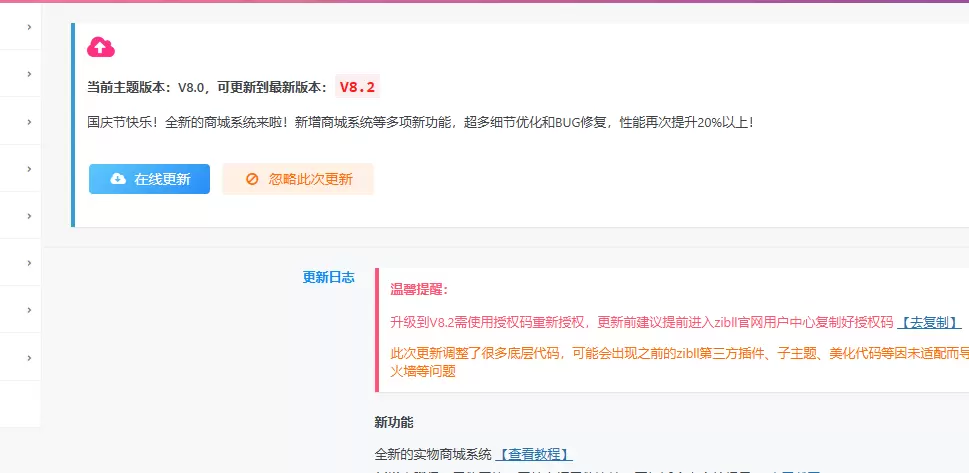Click the orange 此次更新调整了很多底层代码 warning
The image size is (969, 473).
(x=680, y=362)
